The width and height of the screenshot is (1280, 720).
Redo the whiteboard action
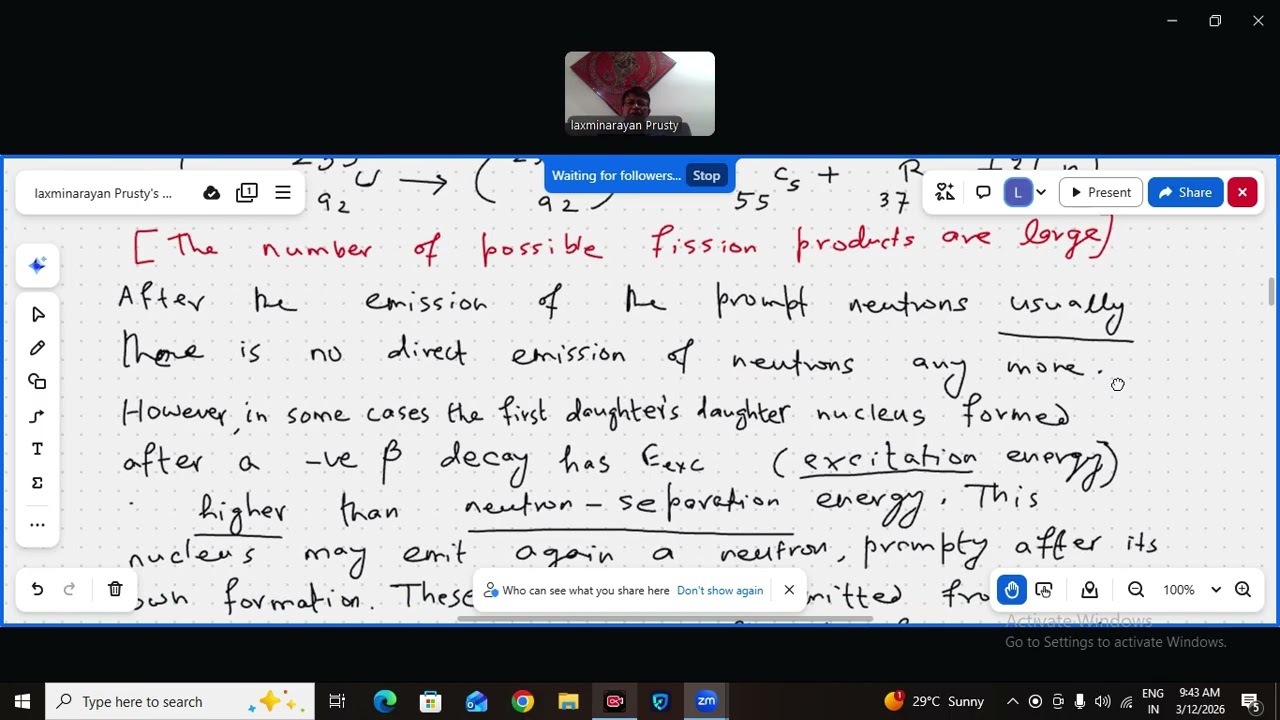(69, 590)
